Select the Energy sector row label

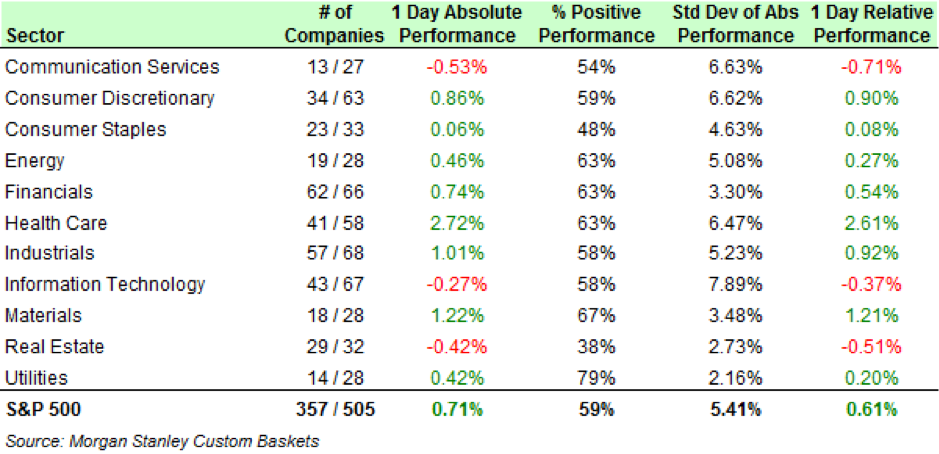click(34, 160)
